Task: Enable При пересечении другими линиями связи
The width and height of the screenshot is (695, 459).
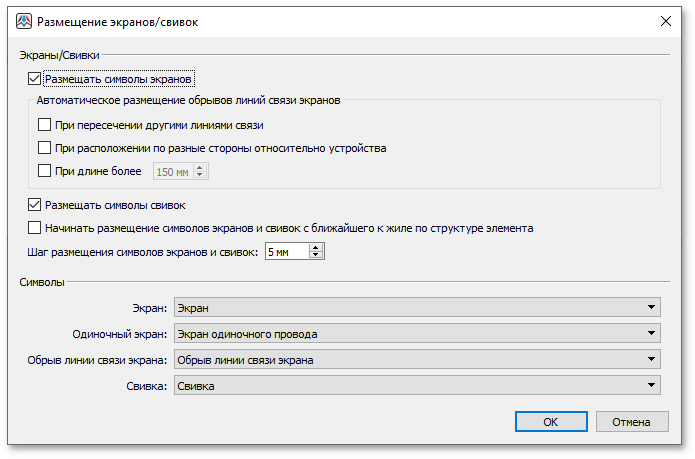Action: (43, 125)
